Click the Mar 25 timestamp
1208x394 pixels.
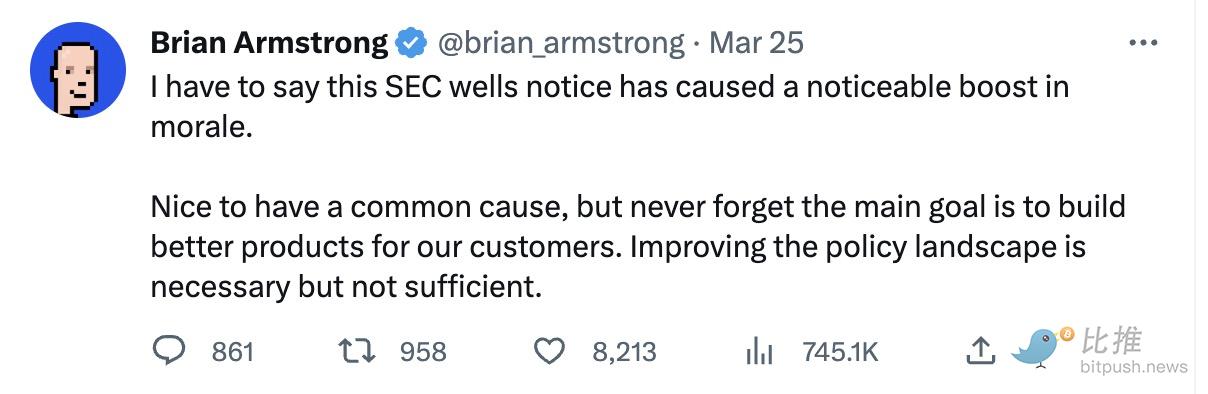(756, 43)
